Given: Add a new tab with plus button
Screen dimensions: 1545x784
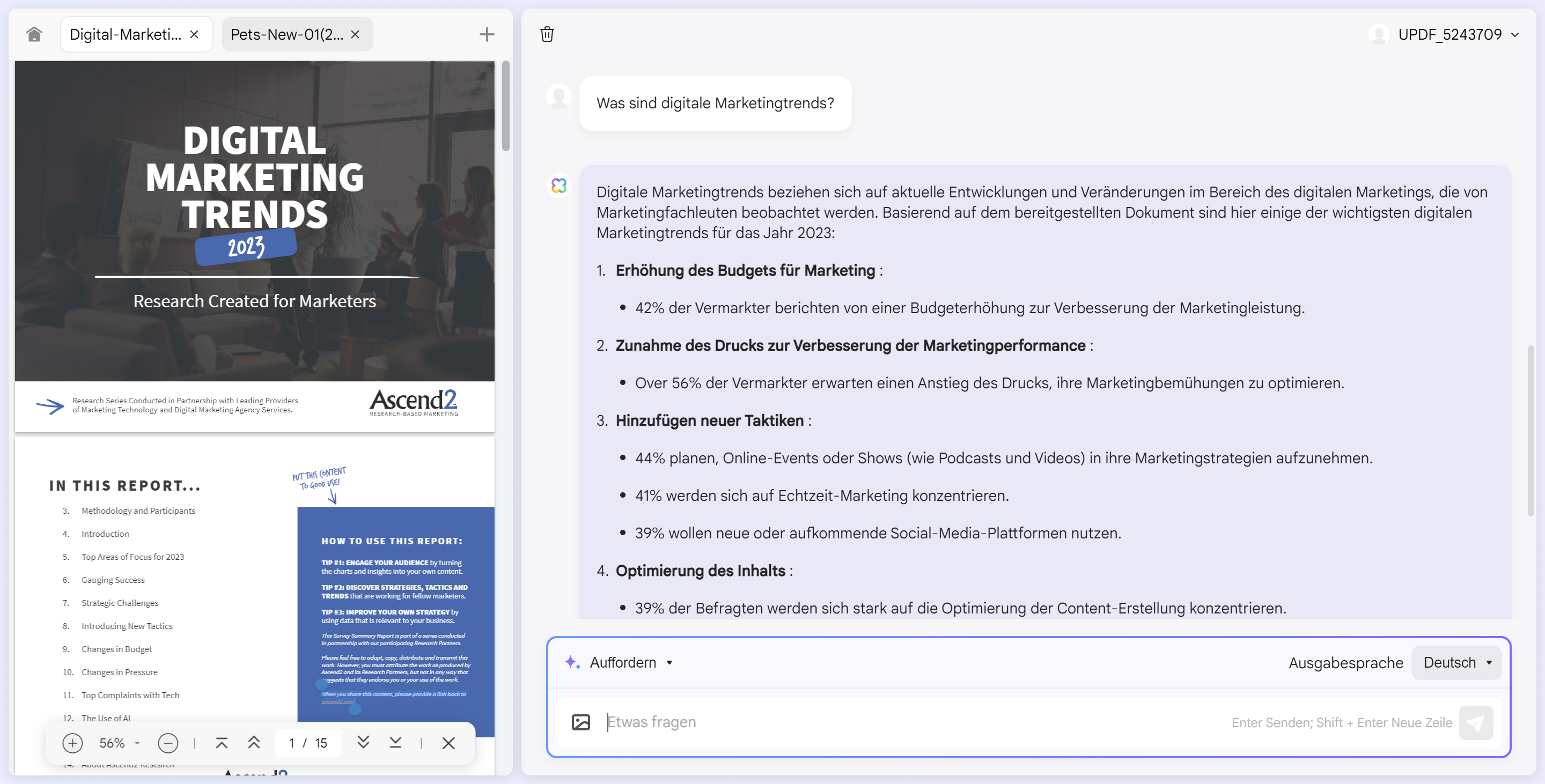Looking at the screenshot, I should (487, 34).
